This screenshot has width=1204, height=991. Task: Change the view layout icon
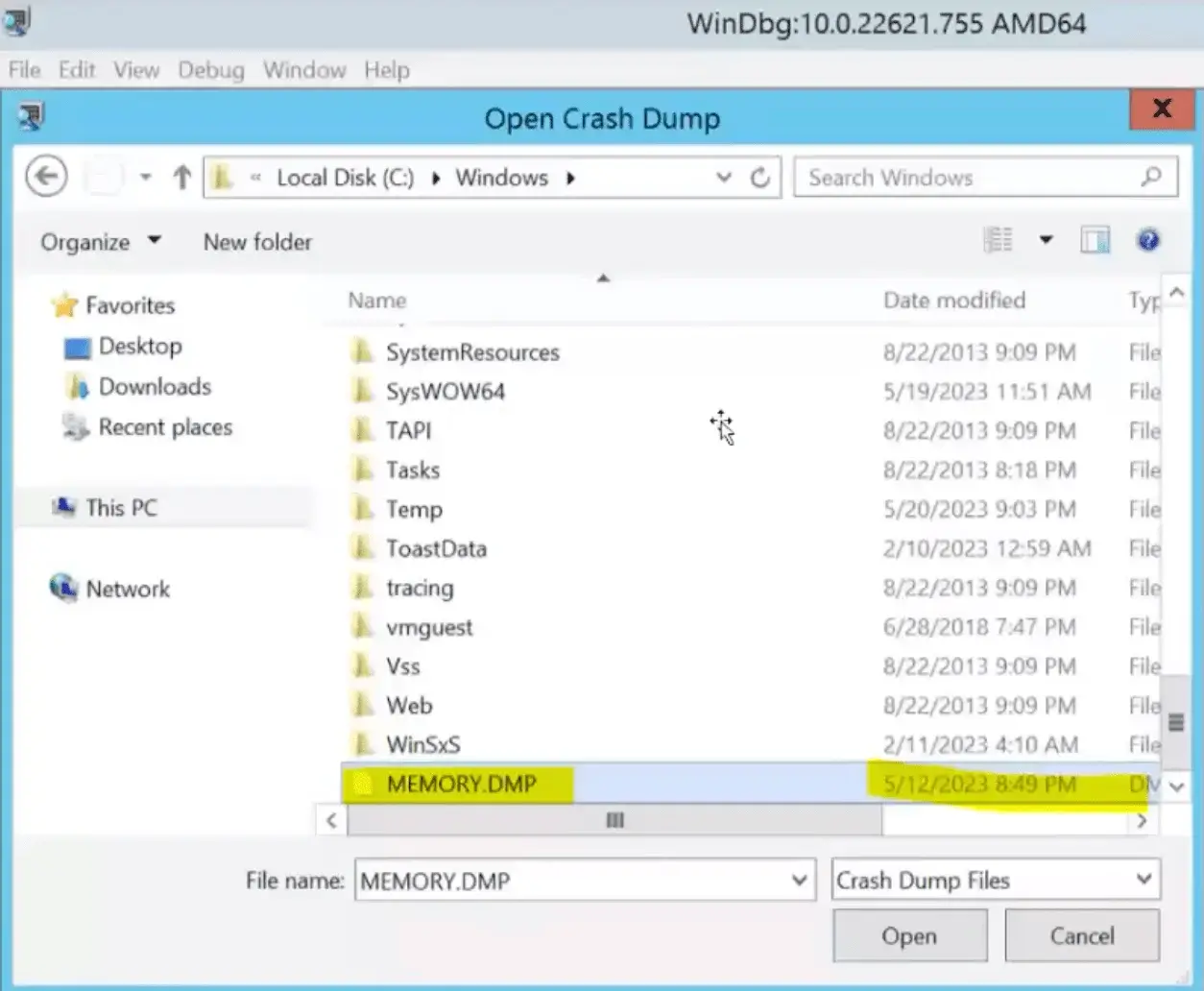coord(999,239)
